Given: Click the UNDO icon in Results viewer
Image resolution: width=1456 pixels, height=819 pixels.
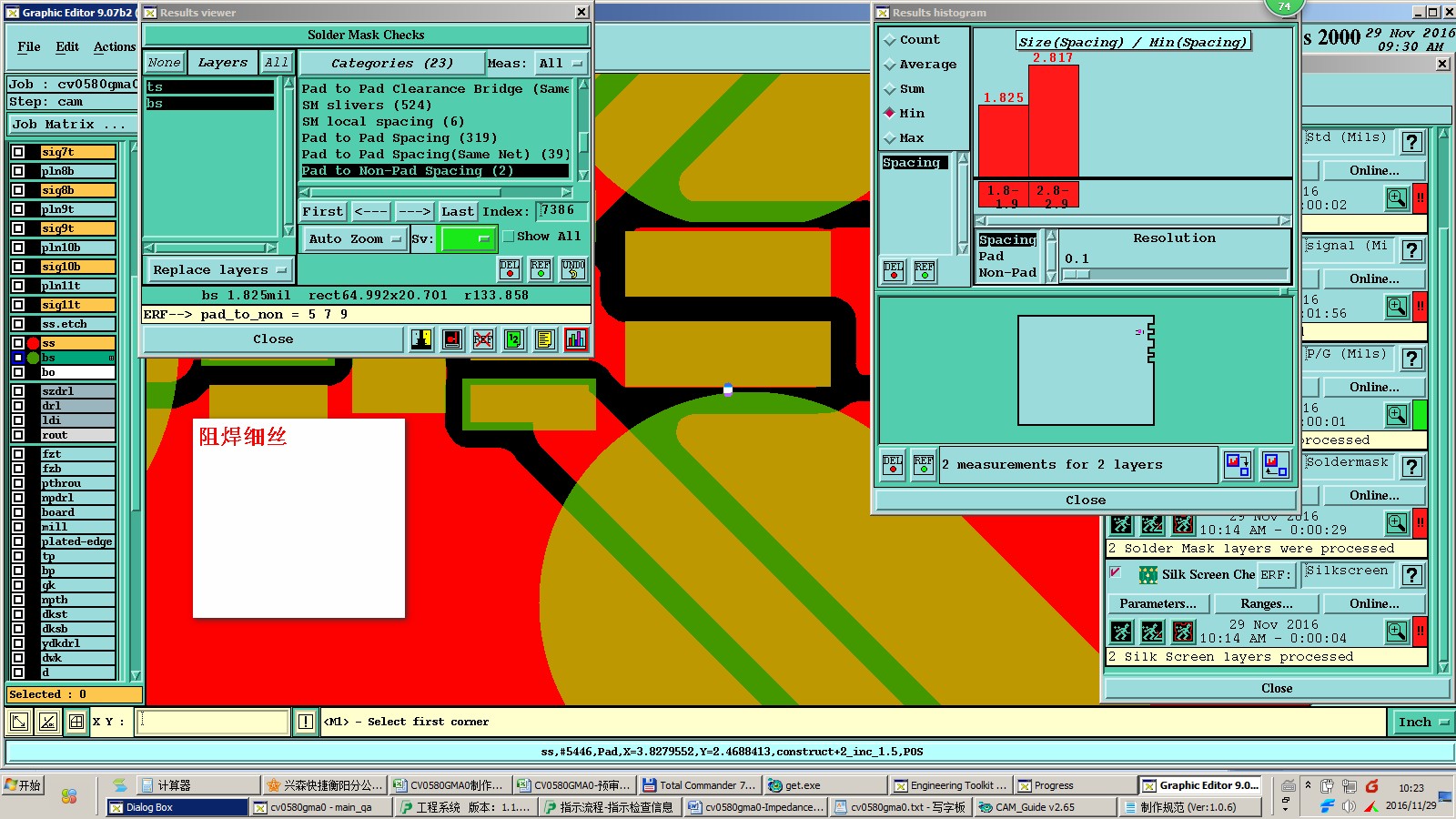Looking at the screenshot, I should [573, 268].
